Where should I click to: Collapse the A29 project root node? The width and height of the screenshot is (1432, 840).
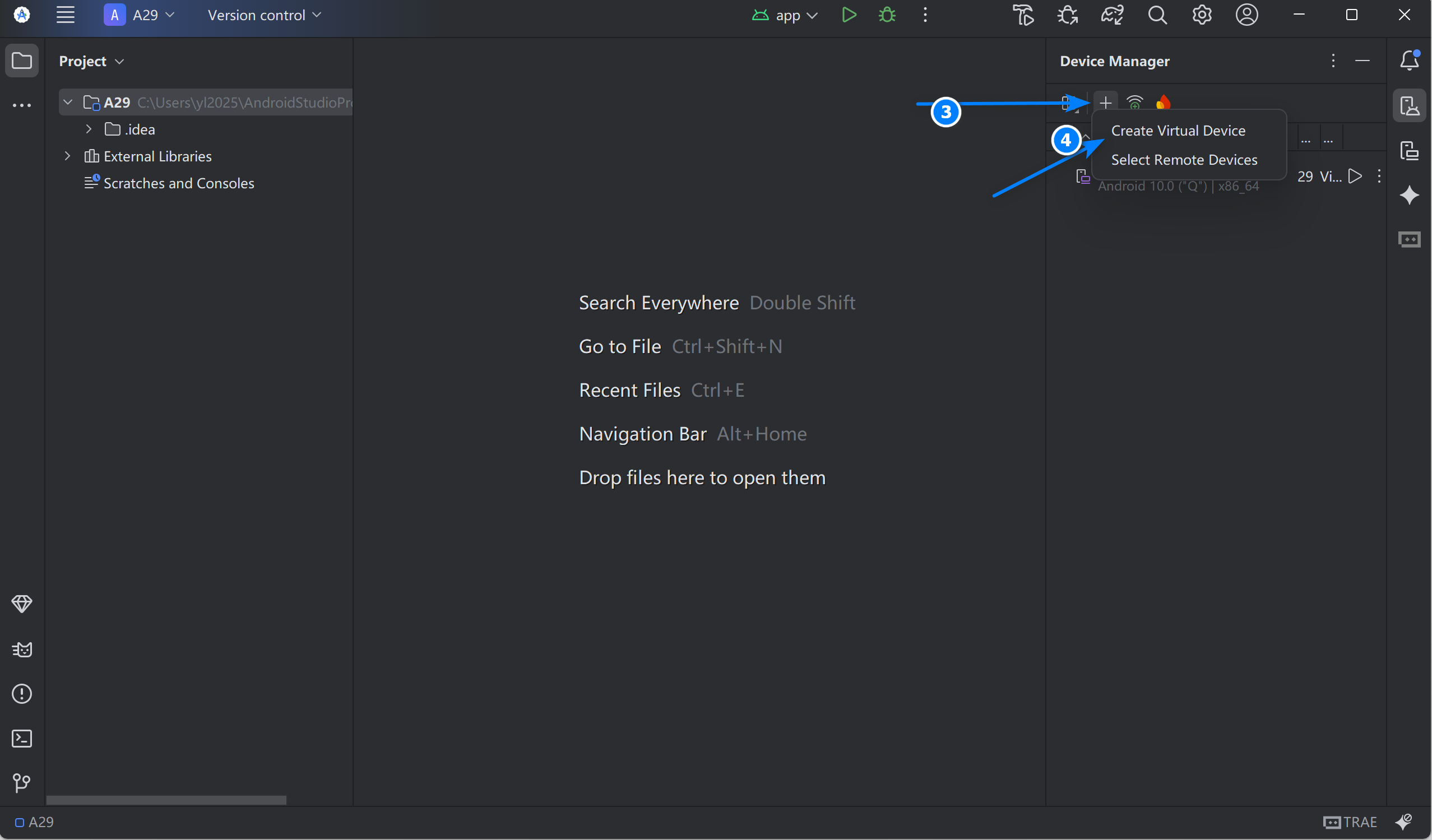68,103
